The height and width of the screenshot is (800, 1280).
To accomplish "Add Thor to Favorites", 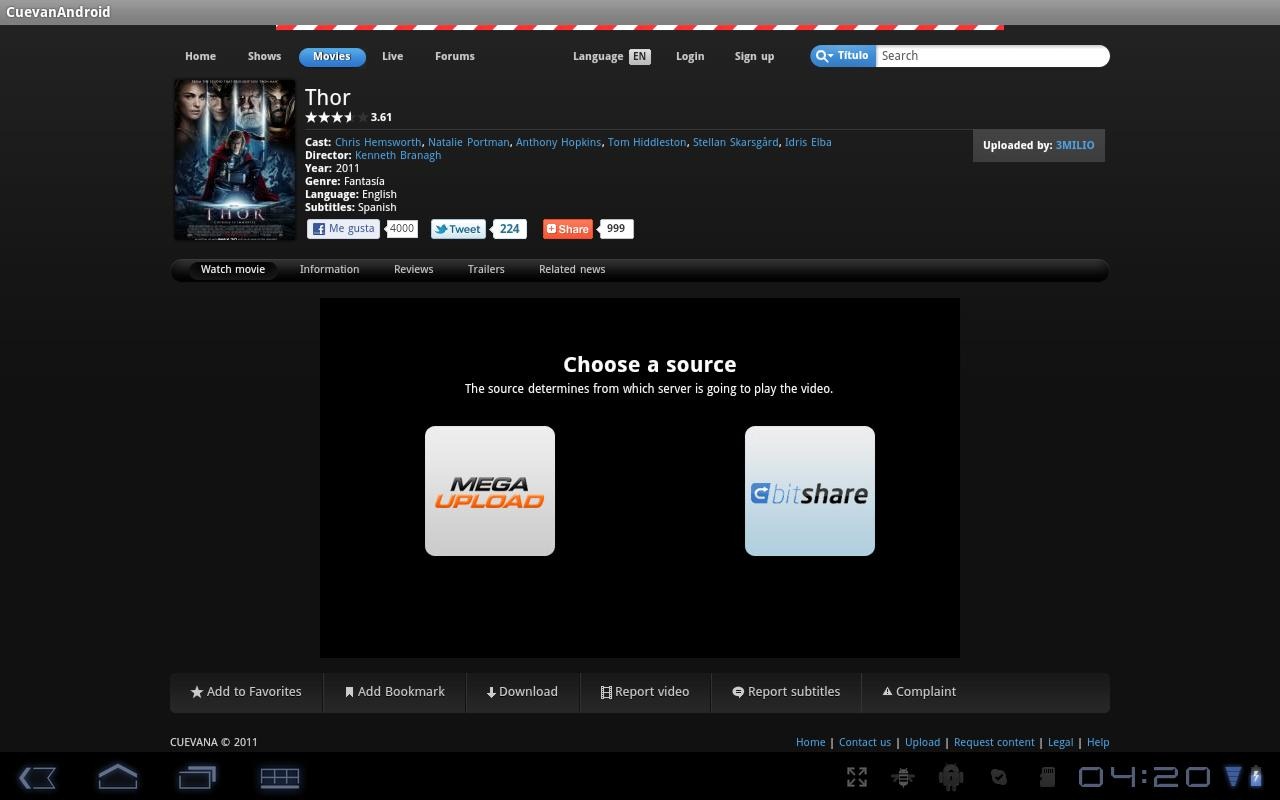I will click(246, 692).
